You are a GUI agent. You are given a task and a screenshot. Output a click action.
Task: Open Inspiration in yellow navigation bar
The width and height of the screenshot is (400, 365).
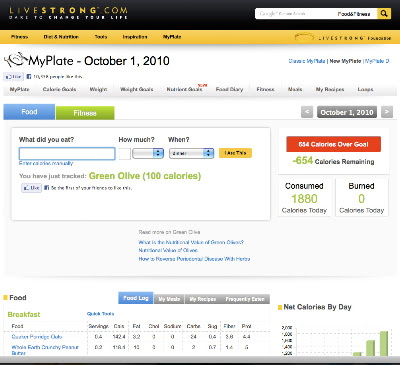coord(135,37)
